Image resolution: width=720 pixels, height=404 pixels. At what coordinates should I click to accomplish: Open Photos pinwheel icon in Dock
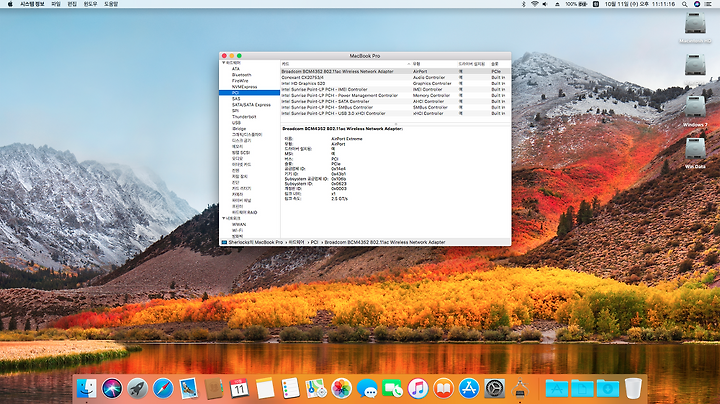[341, 388]
